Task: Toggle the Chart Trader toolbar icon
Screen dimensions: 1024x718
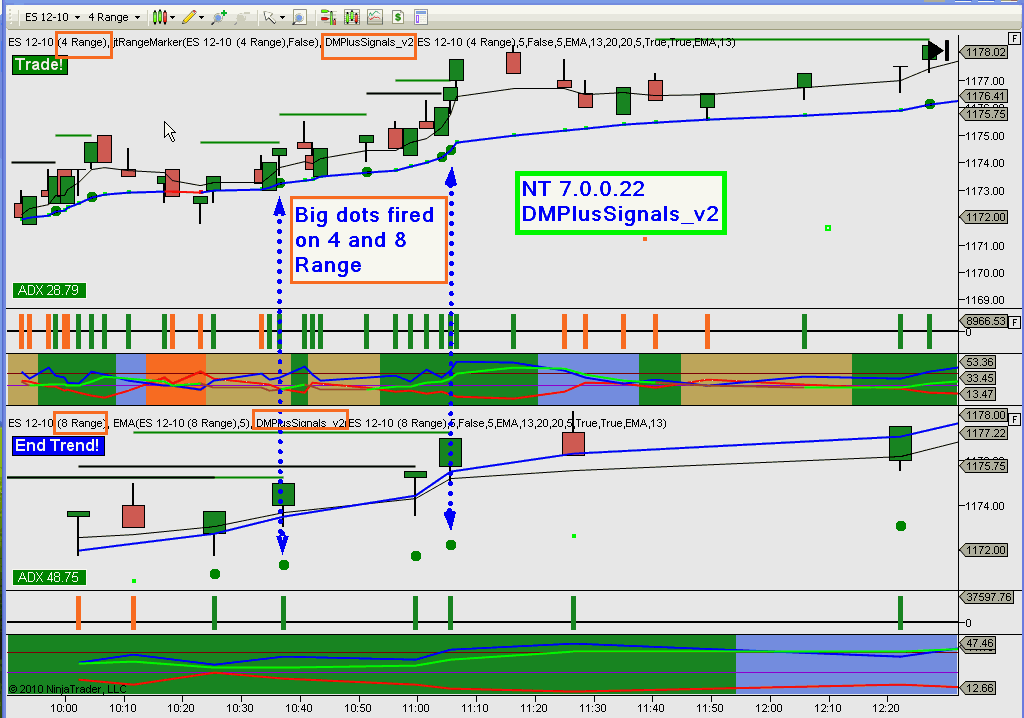Action: coord(328,17)
